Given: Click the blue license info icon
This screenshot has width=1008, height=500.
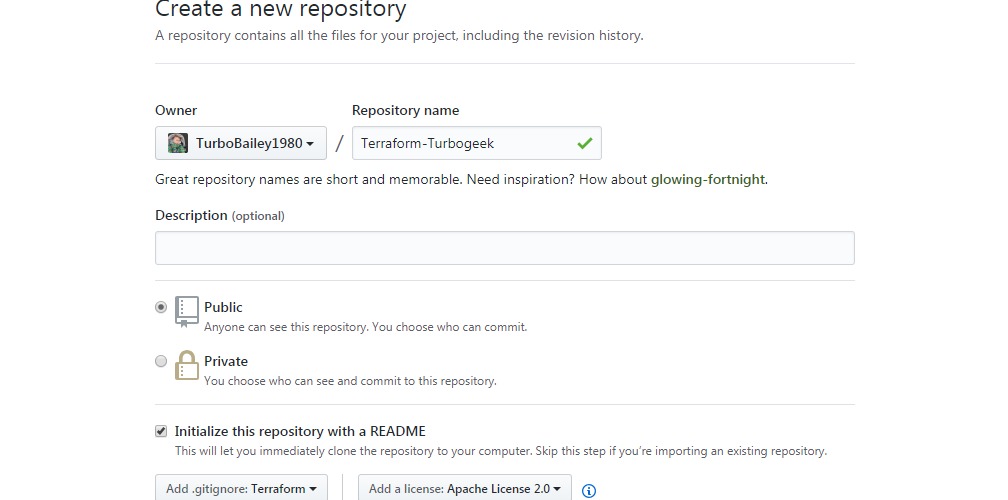Looking at the screenshot, I should 589,491.
